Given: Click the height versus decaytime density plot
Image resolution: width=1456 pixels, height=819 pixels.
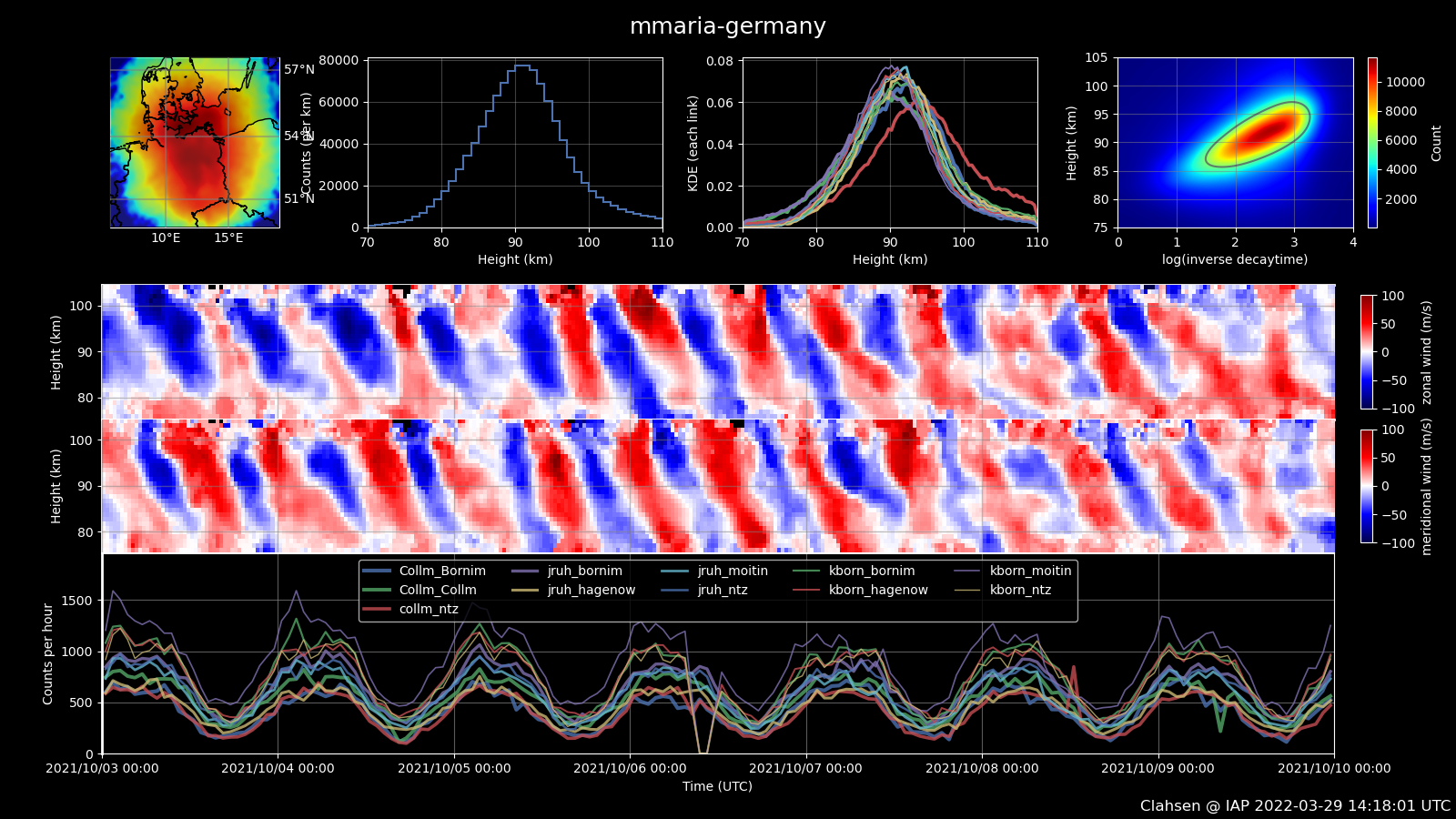Looking at the screenshot, I should pos(1236,143).
